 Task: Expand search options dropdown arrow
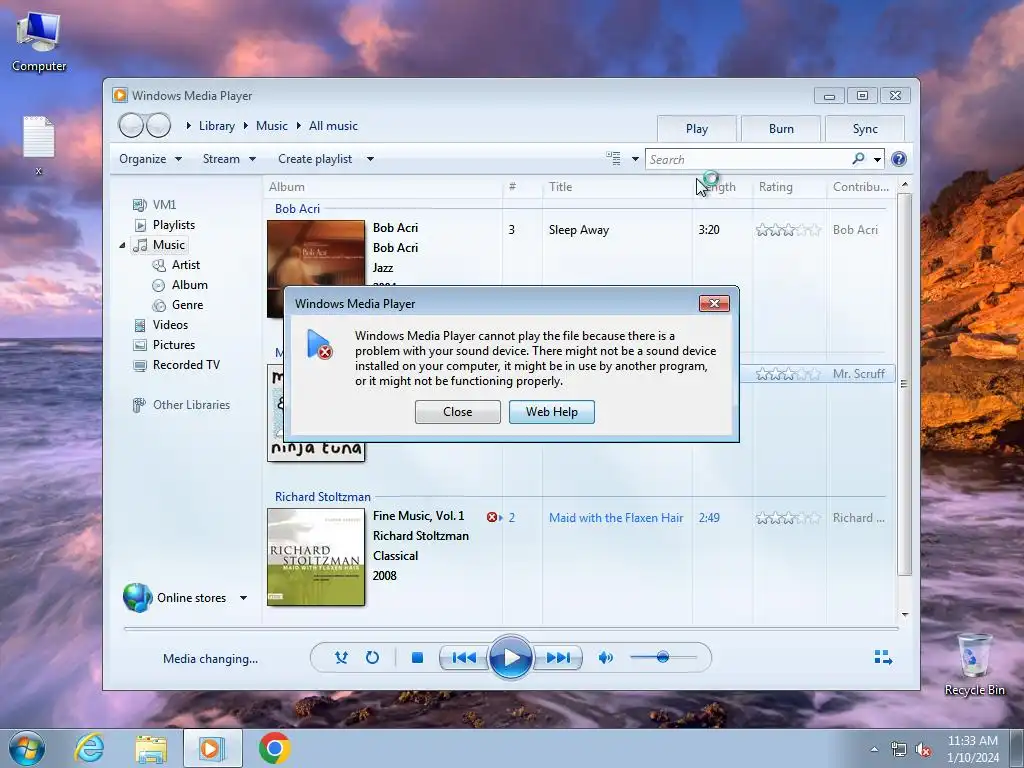(877, 159)
